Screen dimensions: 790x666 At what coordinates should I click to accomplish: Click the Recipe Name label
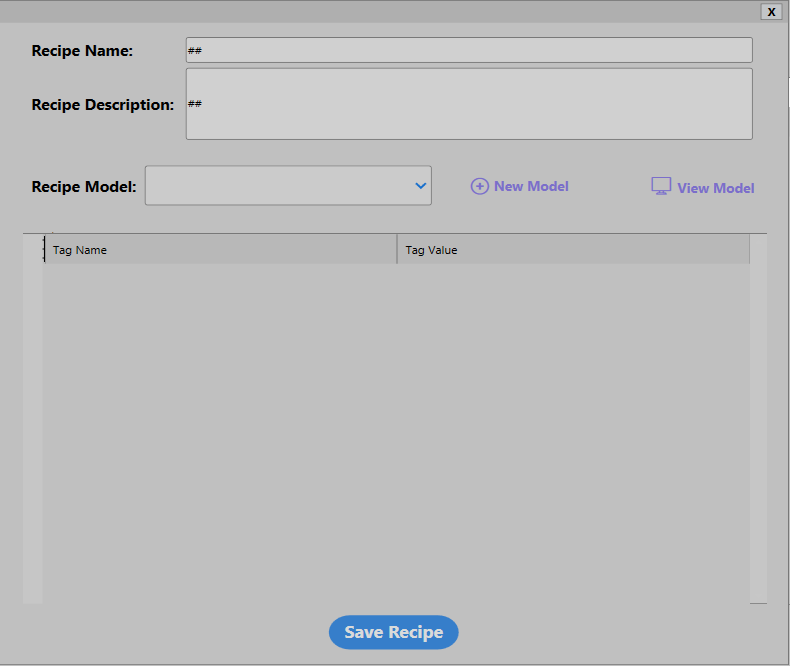82,50
